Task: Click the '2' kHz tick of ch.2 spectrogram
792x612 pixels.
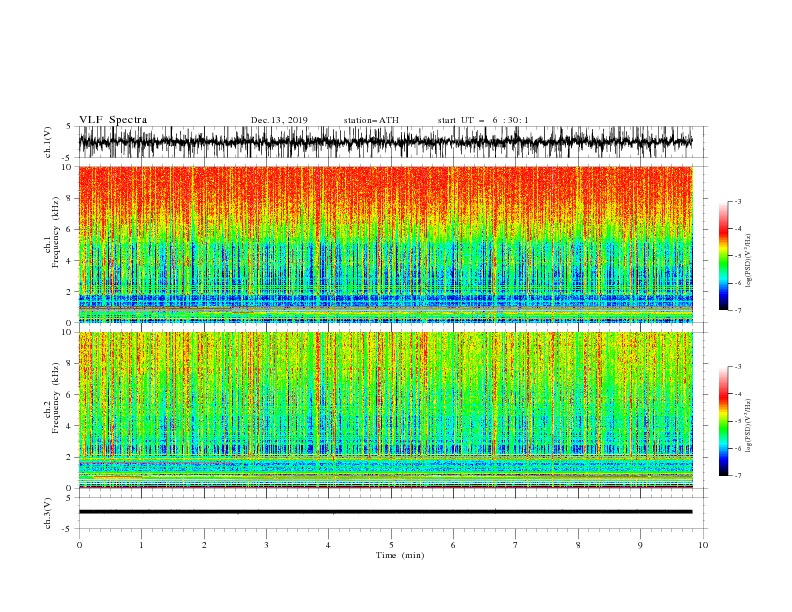Action: coord(69,457)
